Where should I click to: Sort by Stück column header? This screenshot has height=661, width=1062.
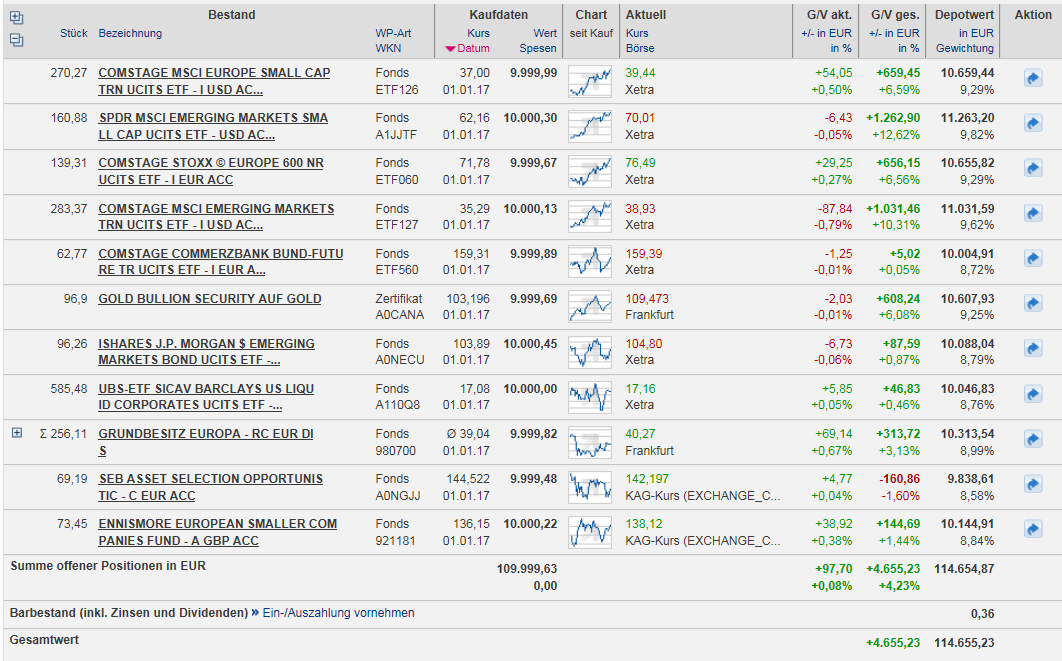74,33
